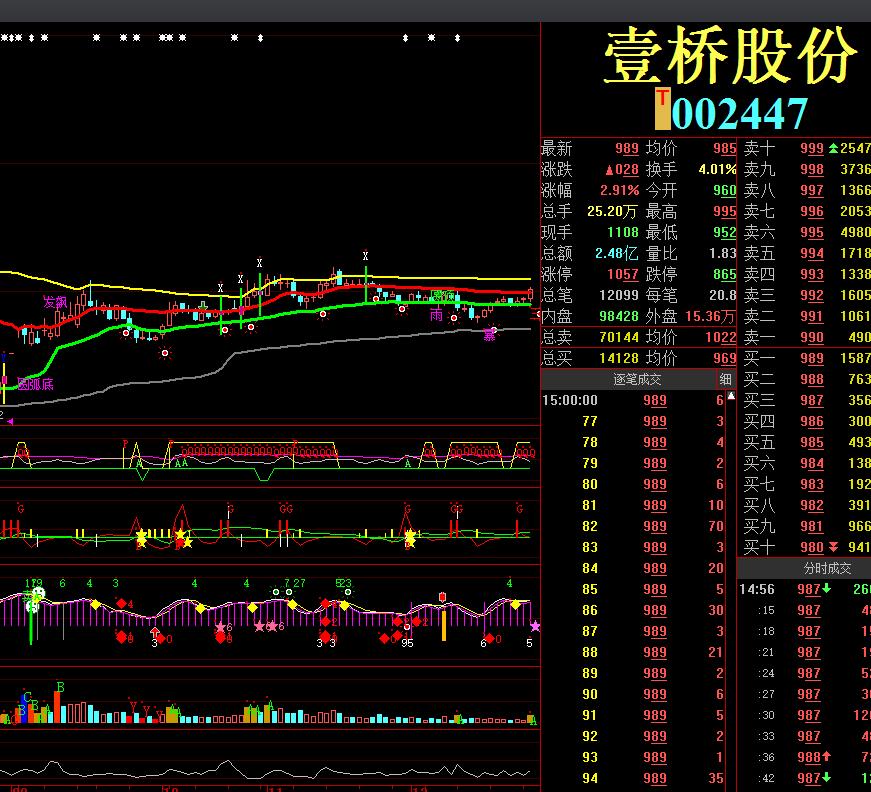Image resolution: width=871 pixels, height=792 pixels.
Task: Click the green double-up arrow beside 卖十
Action: 833,148
